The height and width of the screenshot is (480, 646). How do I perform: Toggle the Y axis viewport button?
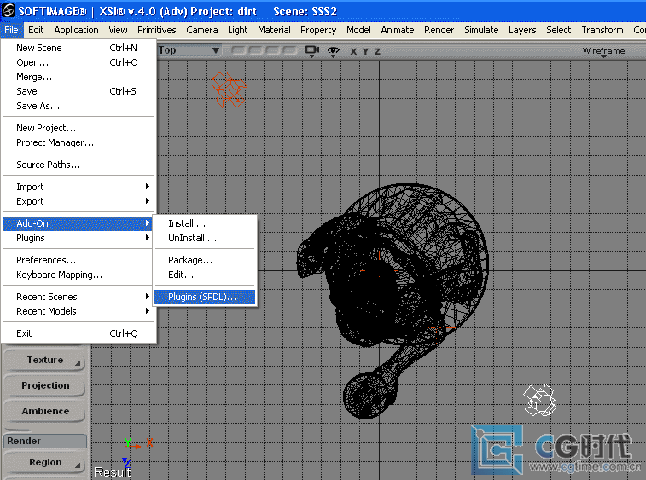click(365, 52)
